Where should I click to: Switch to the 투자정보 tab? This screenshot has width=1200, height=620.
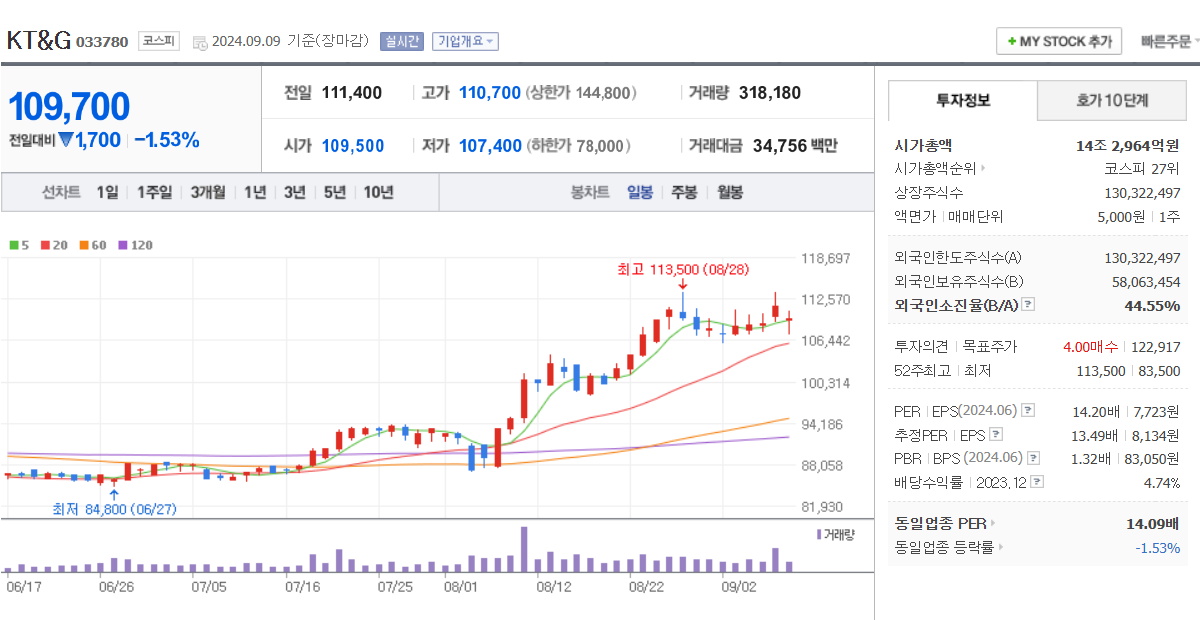coord(963,100)
